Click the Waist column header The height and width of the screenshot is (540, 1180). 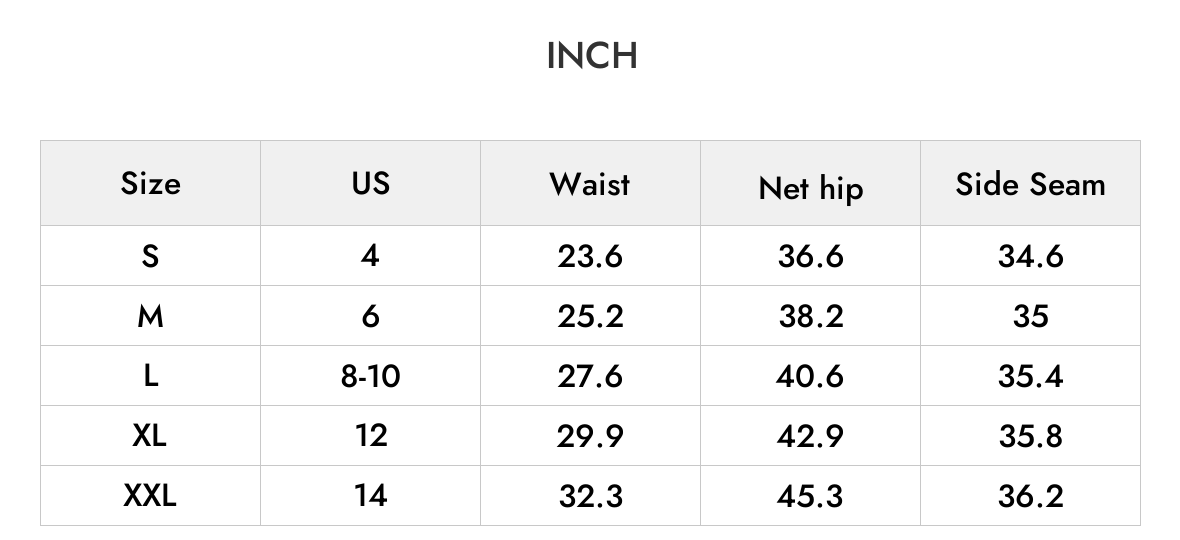pos(589,184)
